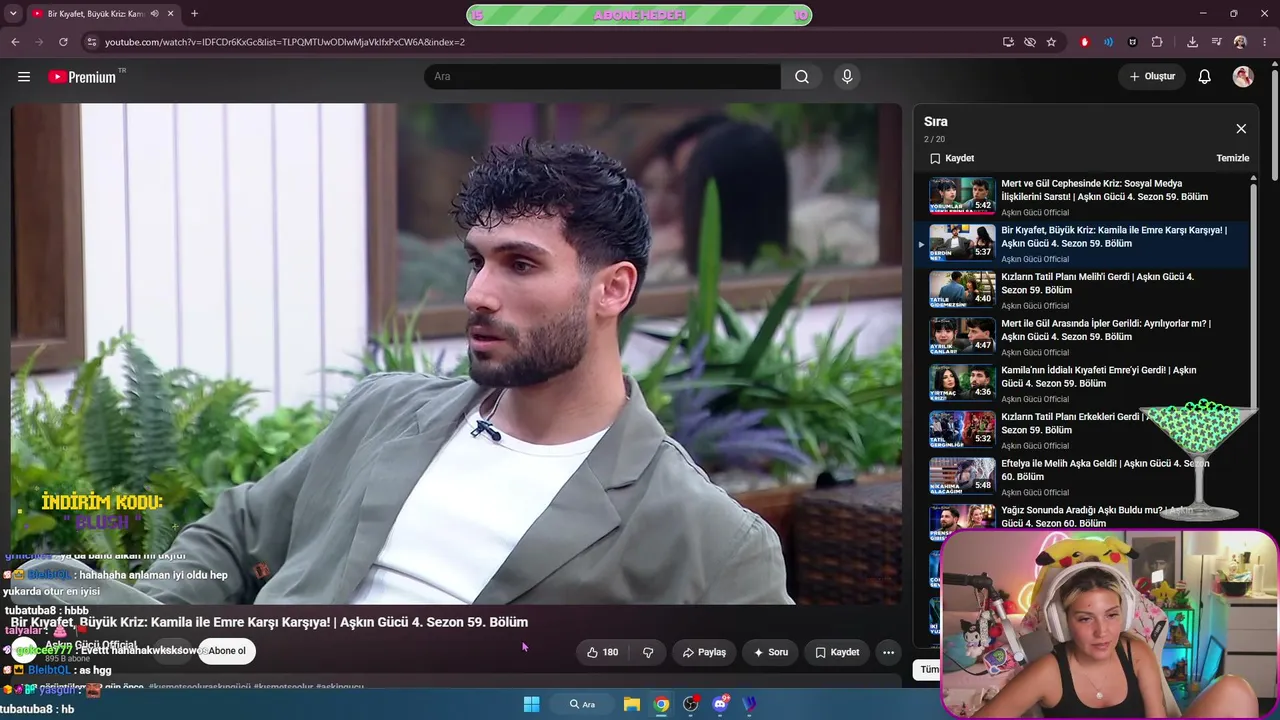Image resolution: width=1280 pixels, height=720 pixels.
Task: Close the Bir Kıyafet, Büyük Kriz tab
Action: pos(170,14)
